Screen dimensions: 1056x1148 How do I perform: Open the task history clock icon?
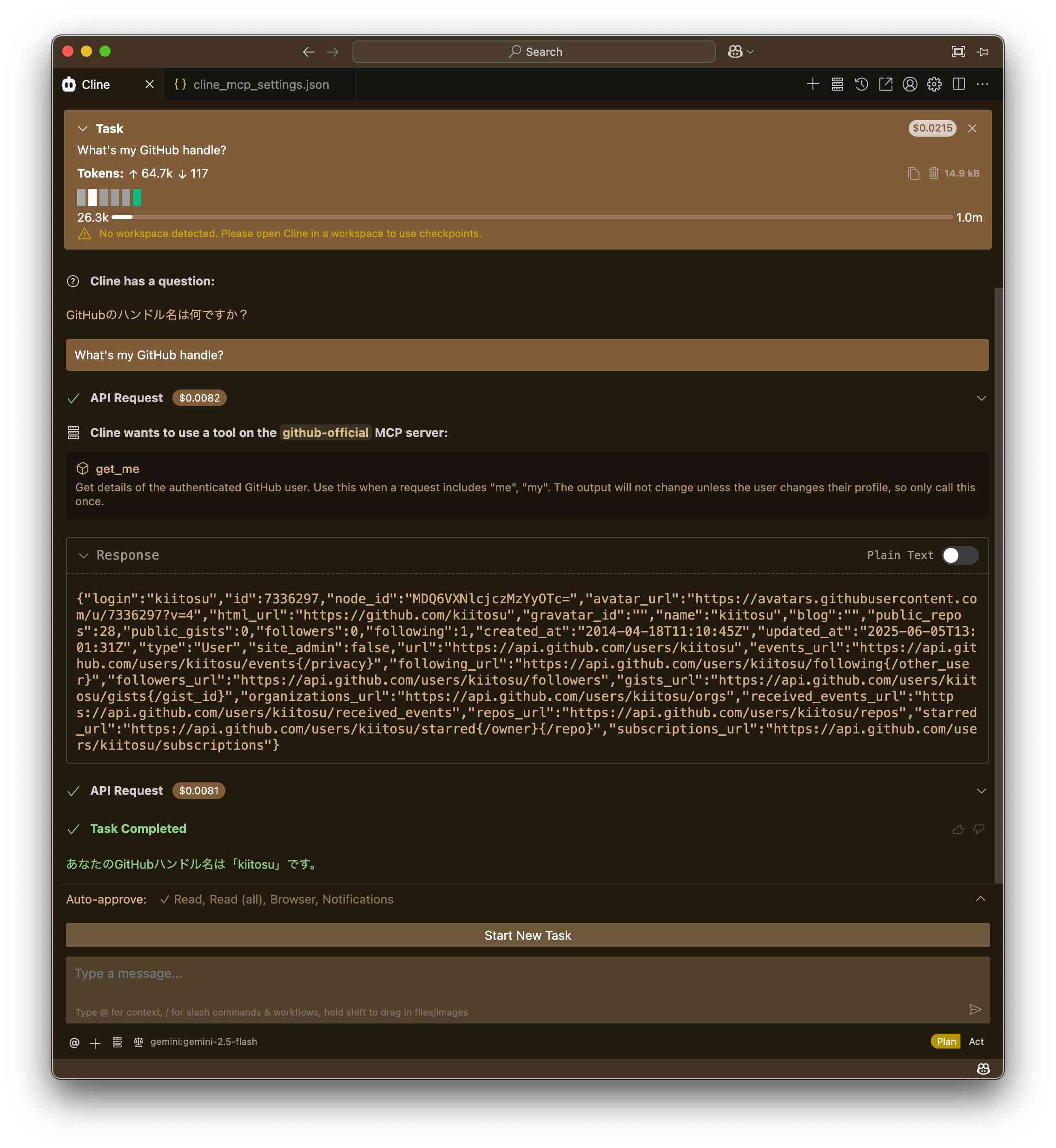861,85
